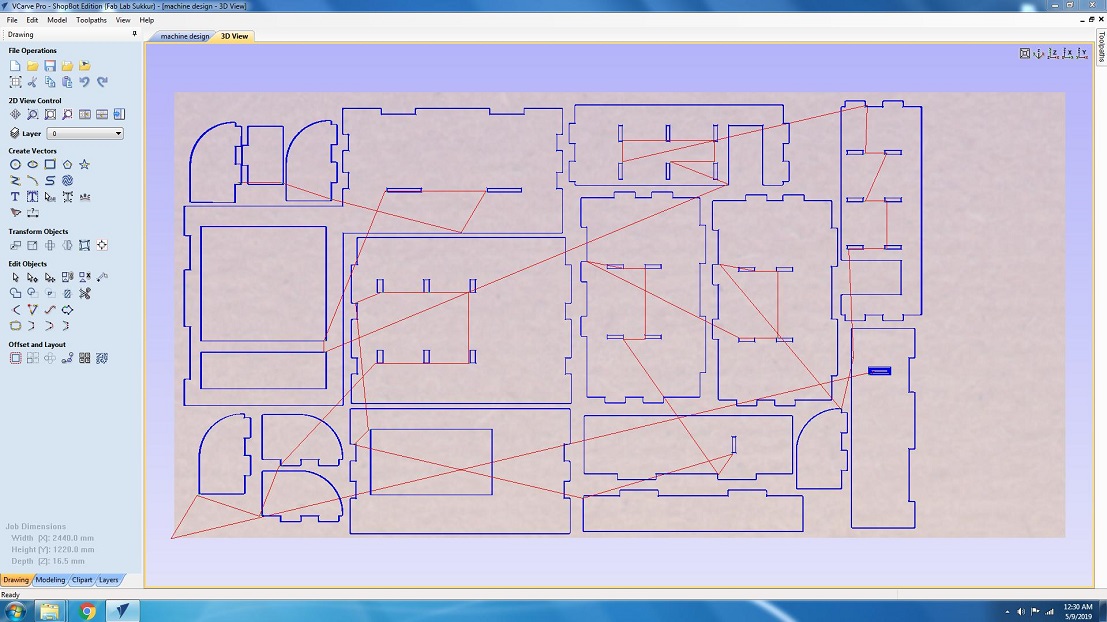Open the Create Fillets tool

pyautogui.click(x=15, y=310)
